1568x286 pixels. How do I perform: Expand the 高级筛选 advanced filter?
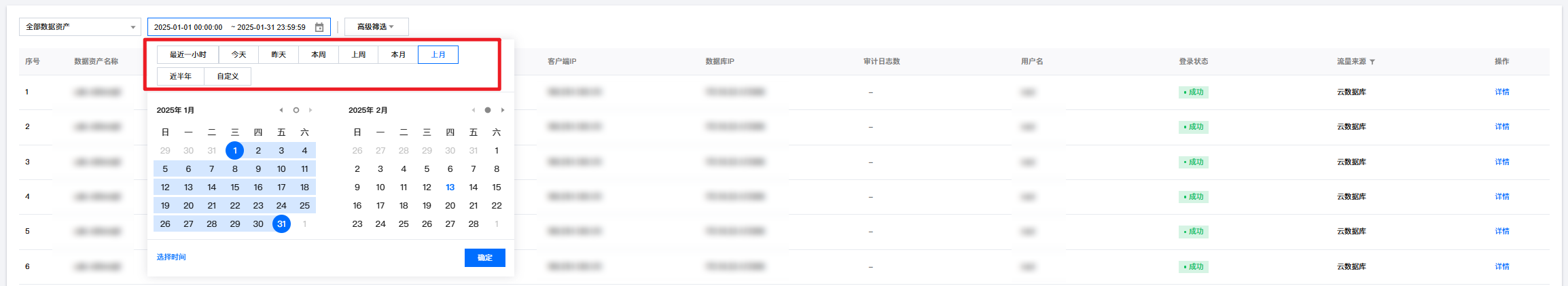coord(376,27)
